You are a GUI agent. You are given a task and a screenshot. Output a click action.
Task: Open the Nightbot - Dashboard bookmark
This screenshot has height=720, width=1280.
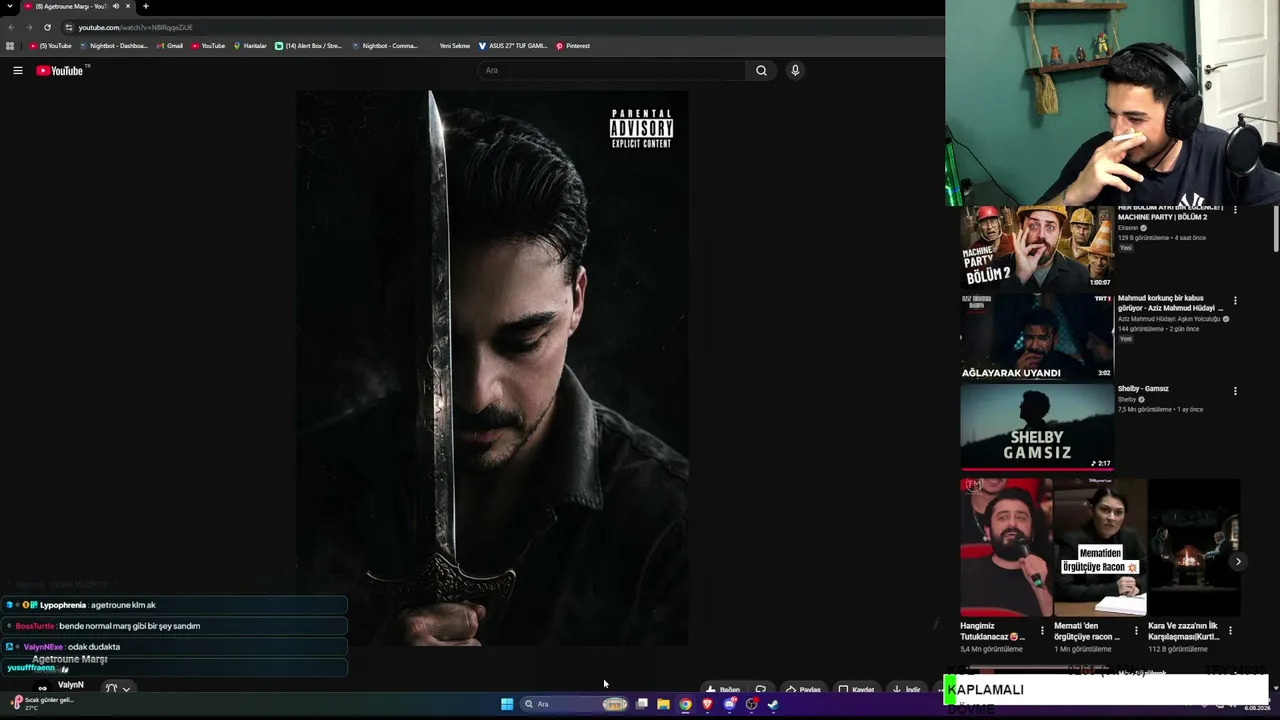113,46
